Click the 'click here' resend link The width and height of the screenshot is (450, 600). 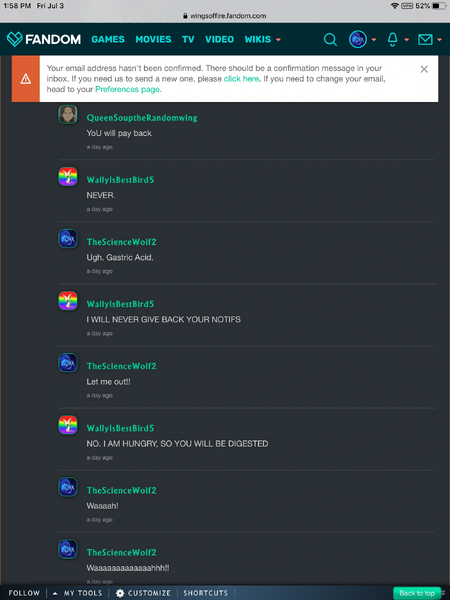[241, 79]
